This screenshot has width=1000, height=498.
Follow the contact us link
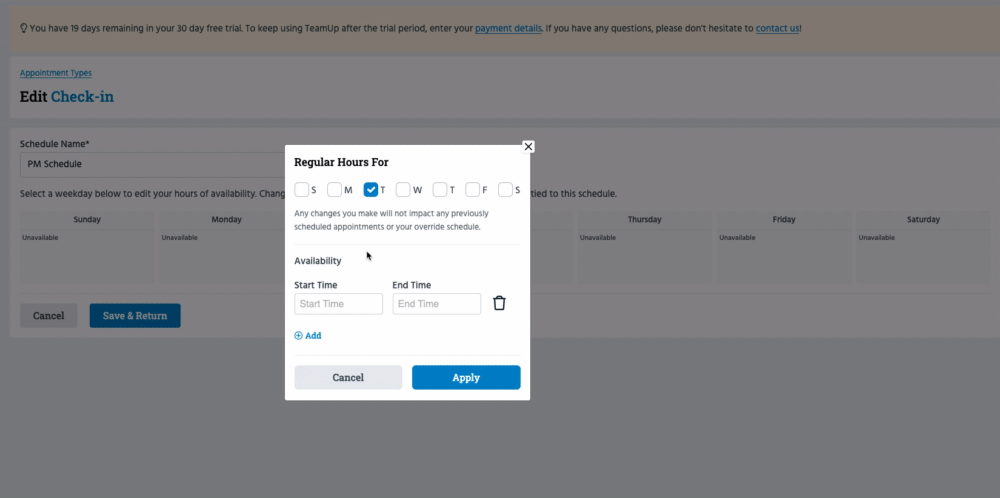tap(777, 28)
